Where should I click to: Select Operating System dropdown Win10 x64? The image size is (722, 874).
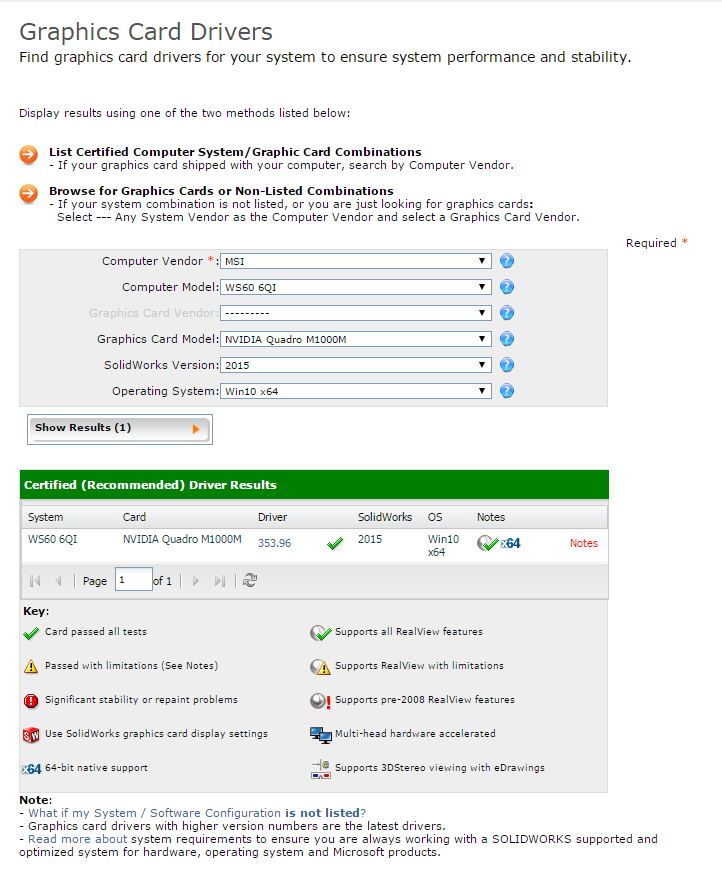click(x=356, y=391)
